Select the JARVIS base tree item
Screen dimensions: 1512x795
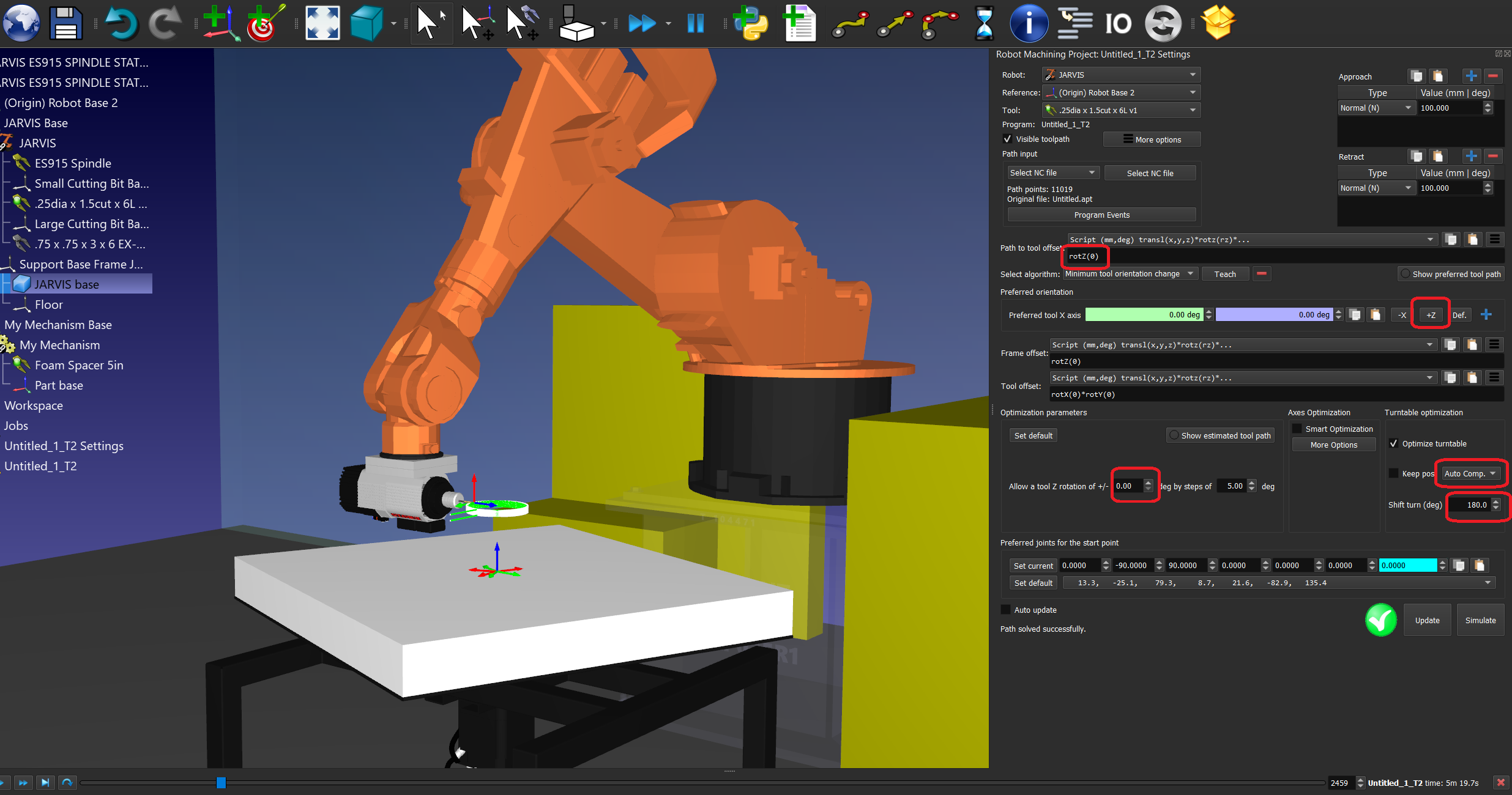(67, 284)
